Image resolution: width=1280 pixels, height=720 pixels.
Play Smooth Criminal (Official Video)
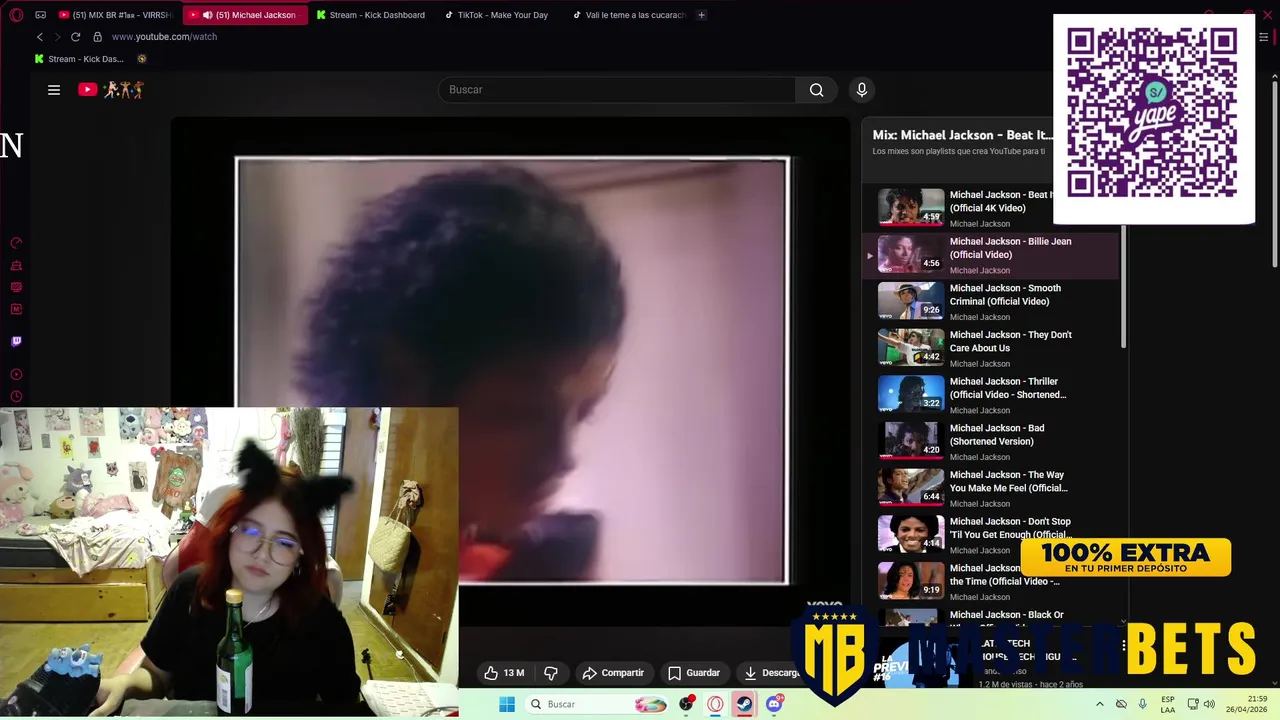coord(990,301)
